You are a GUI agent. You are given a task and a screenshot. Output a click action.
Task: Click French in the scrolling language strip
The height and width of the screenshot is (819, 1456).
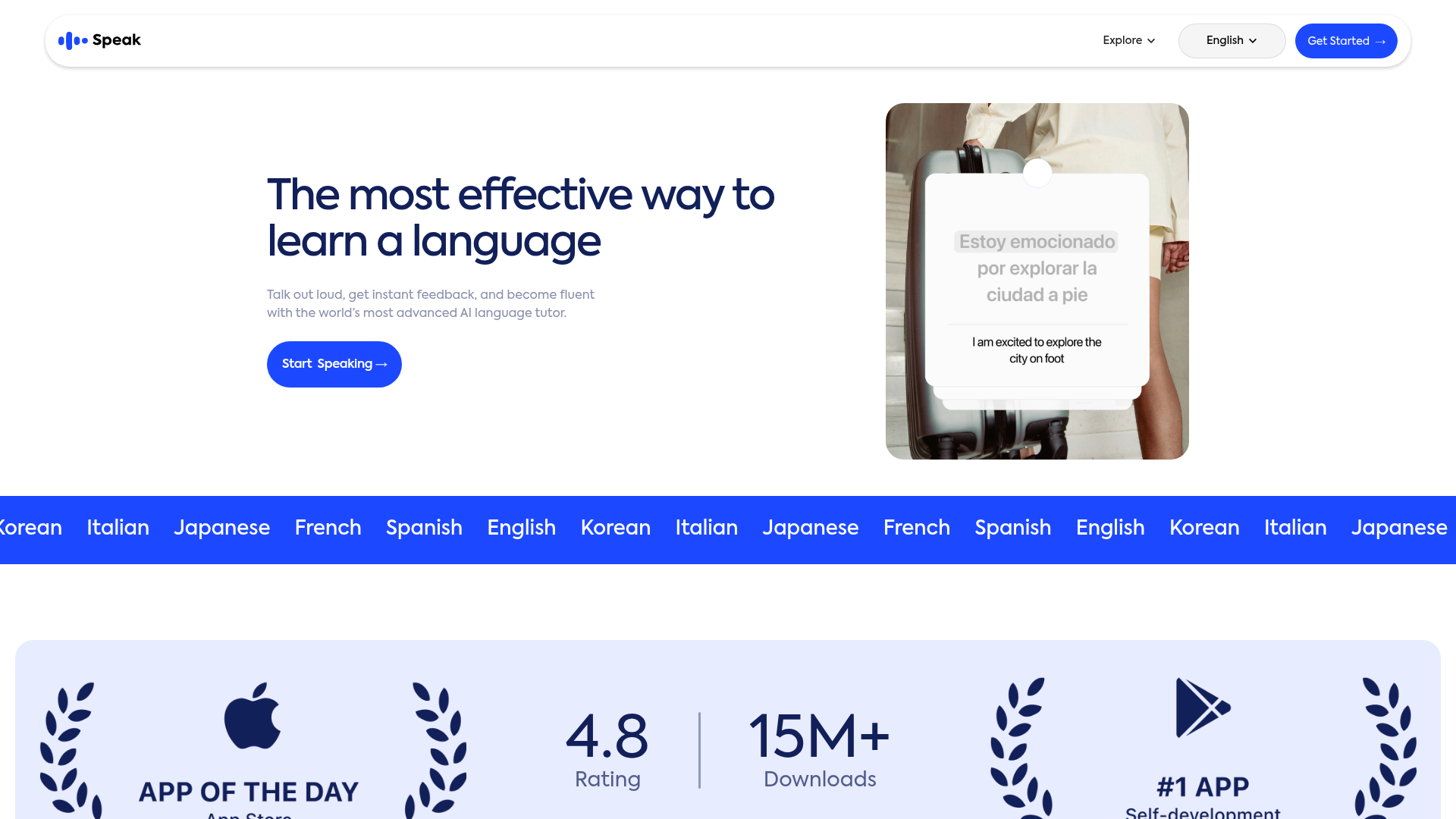click(328, 528)
